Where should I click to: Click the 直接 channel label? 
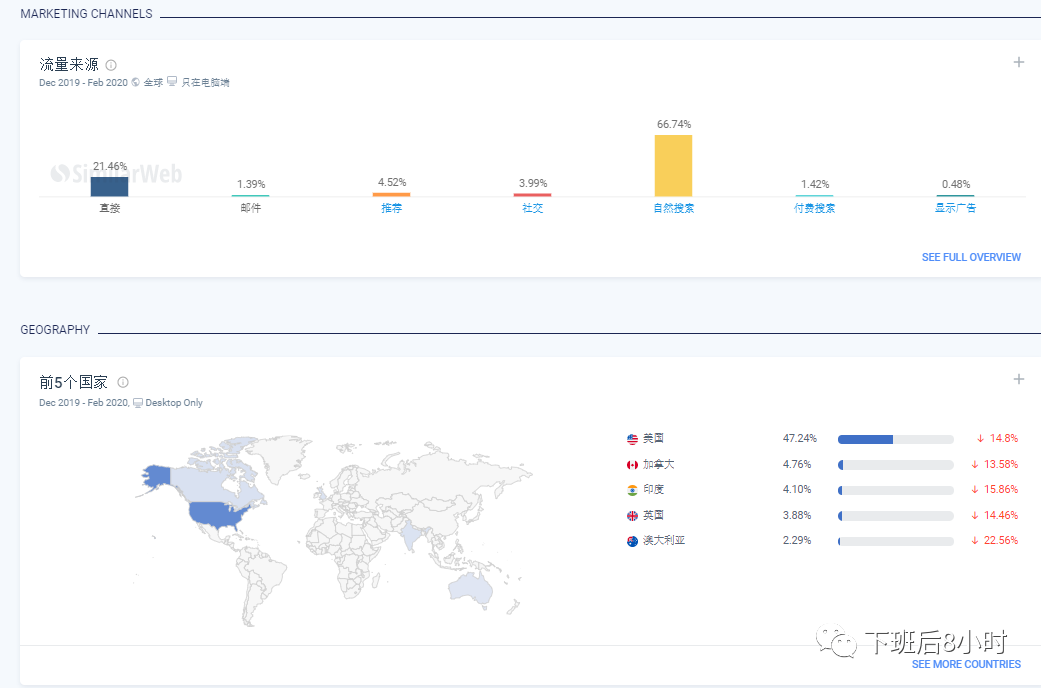[110, 208]
